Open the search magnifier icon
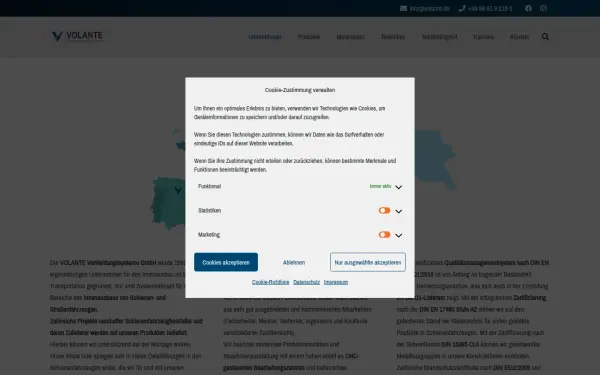The height and width of the screenshot is (375, 600). point(545,37)
